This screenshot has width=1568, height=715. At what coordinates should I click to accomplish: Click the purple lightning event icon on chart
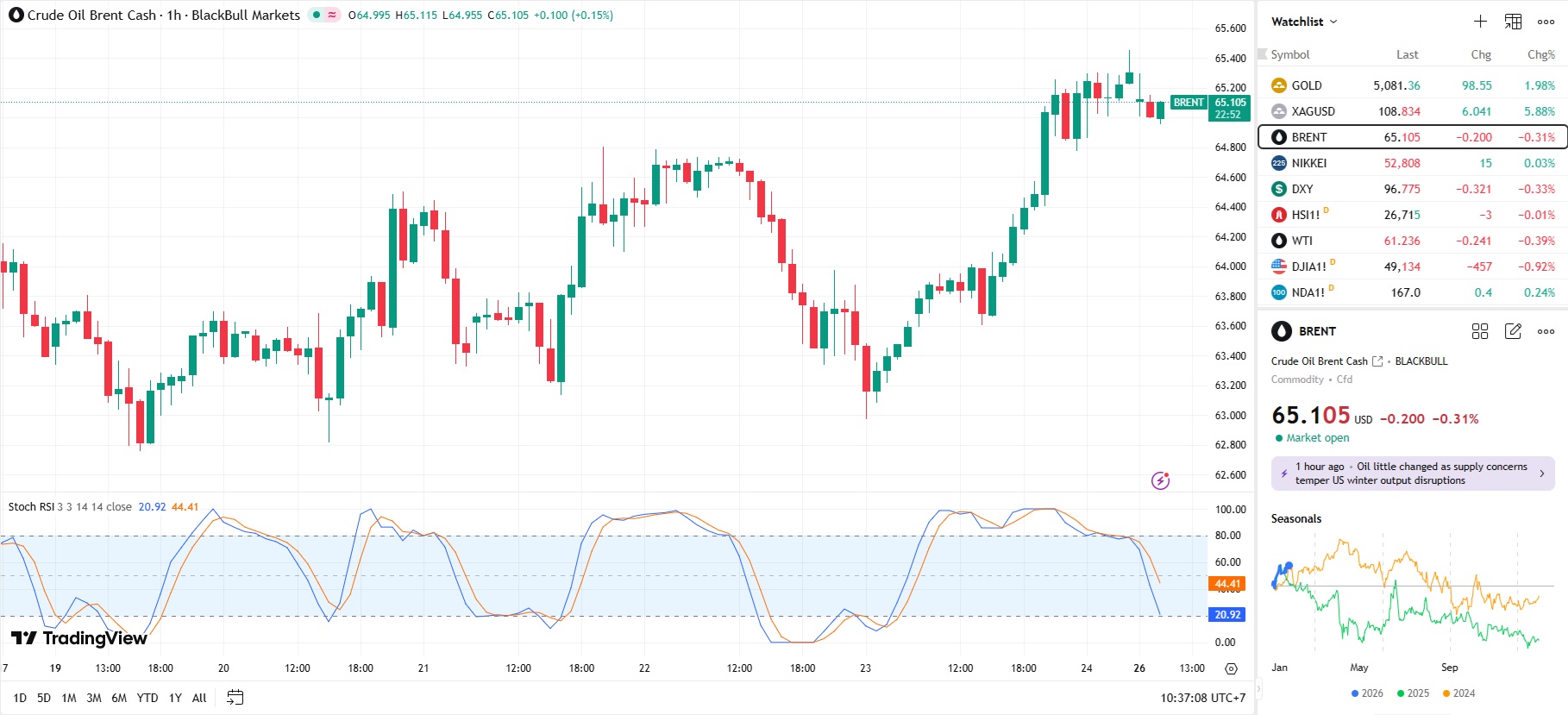pos(1160,480)
